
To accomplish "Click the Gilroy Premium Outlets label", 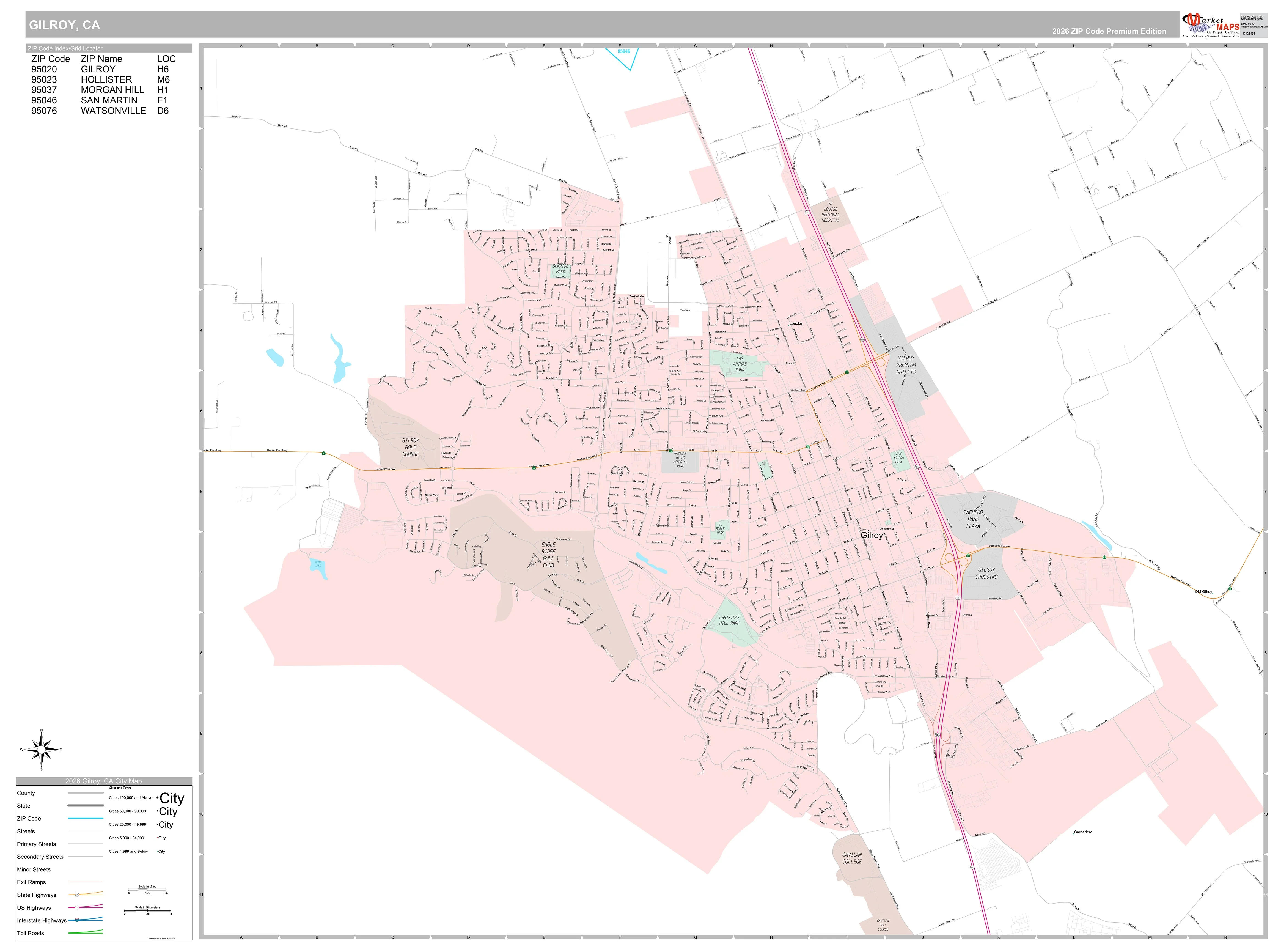I will (x=906, y=365).
